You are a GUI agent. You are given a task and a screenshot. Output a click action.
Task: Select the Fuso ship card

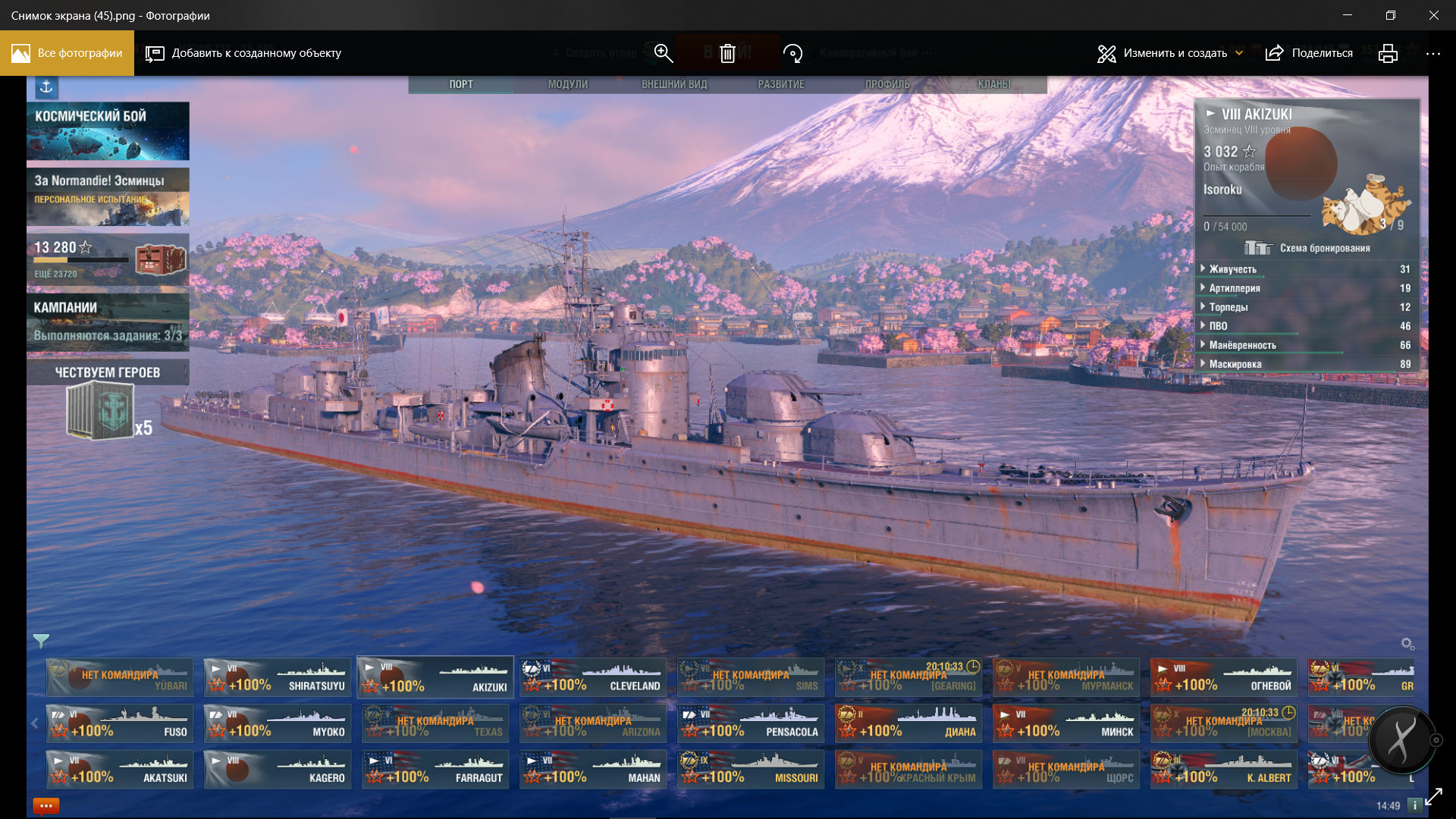pyautogui.click(x=120, y=723)
